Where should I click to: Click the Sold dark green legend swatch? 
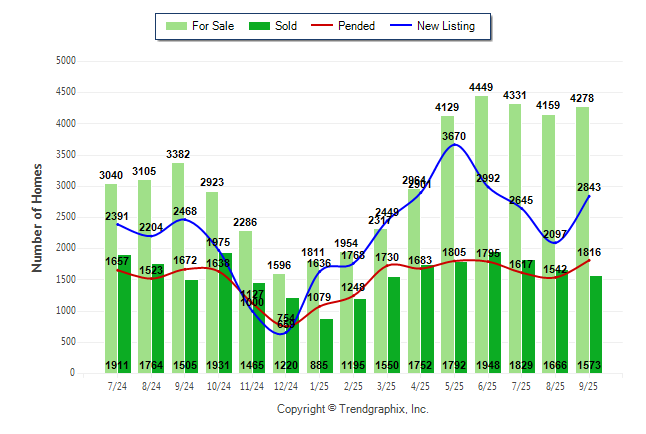256,26
